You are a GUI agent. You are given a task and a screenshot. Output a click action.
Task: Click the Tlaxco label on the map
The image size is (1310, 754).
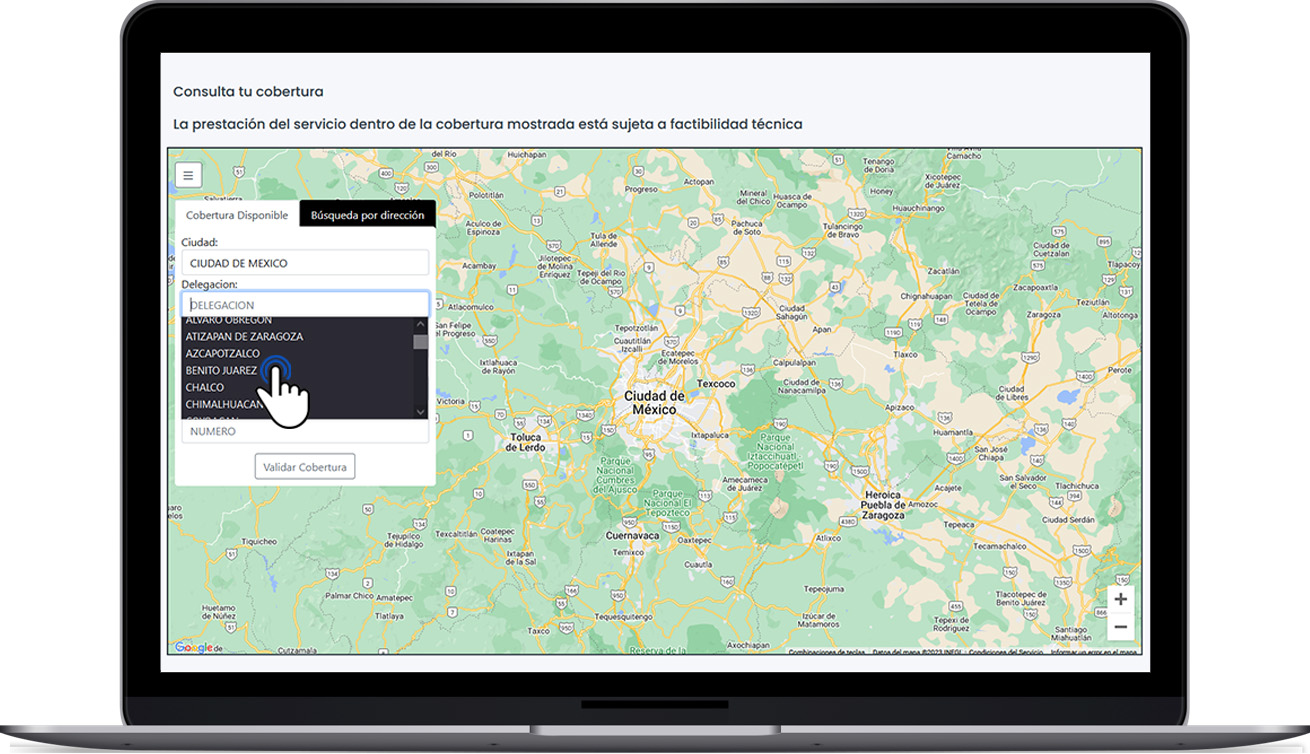(x=905, y=354)
